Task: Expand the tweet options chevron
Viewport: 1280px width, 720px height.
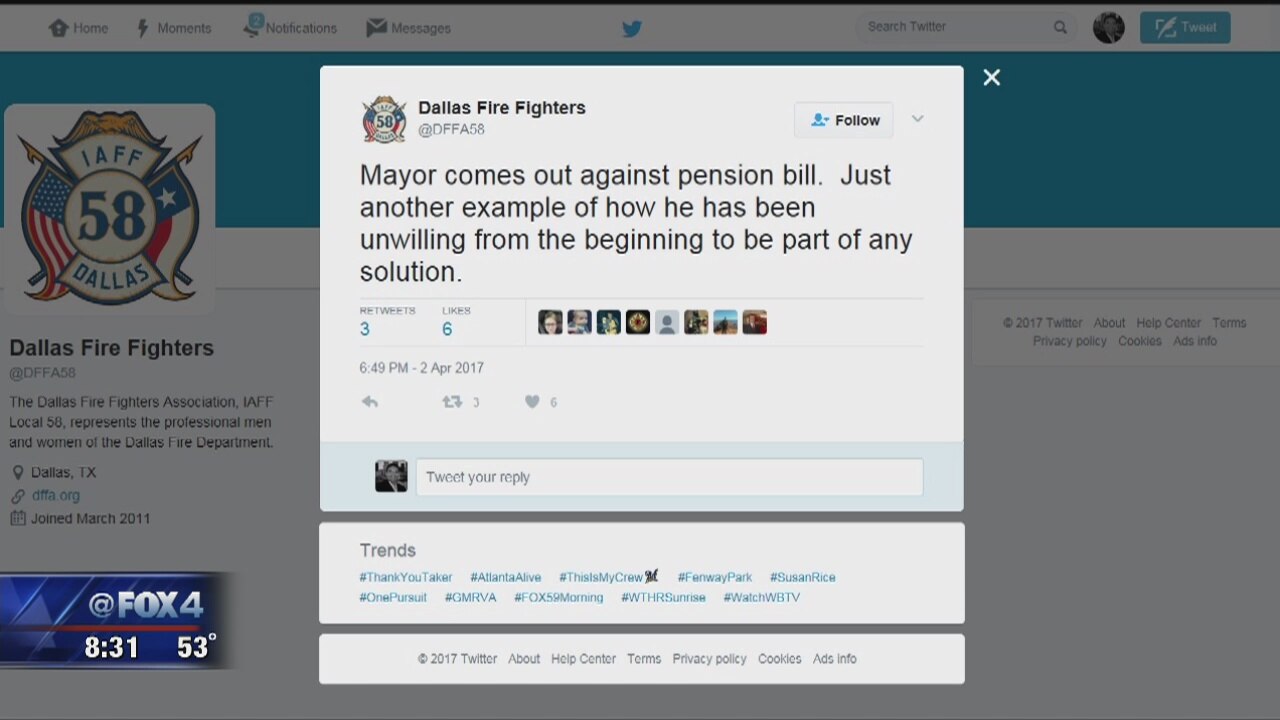Action: pos(917,119)
